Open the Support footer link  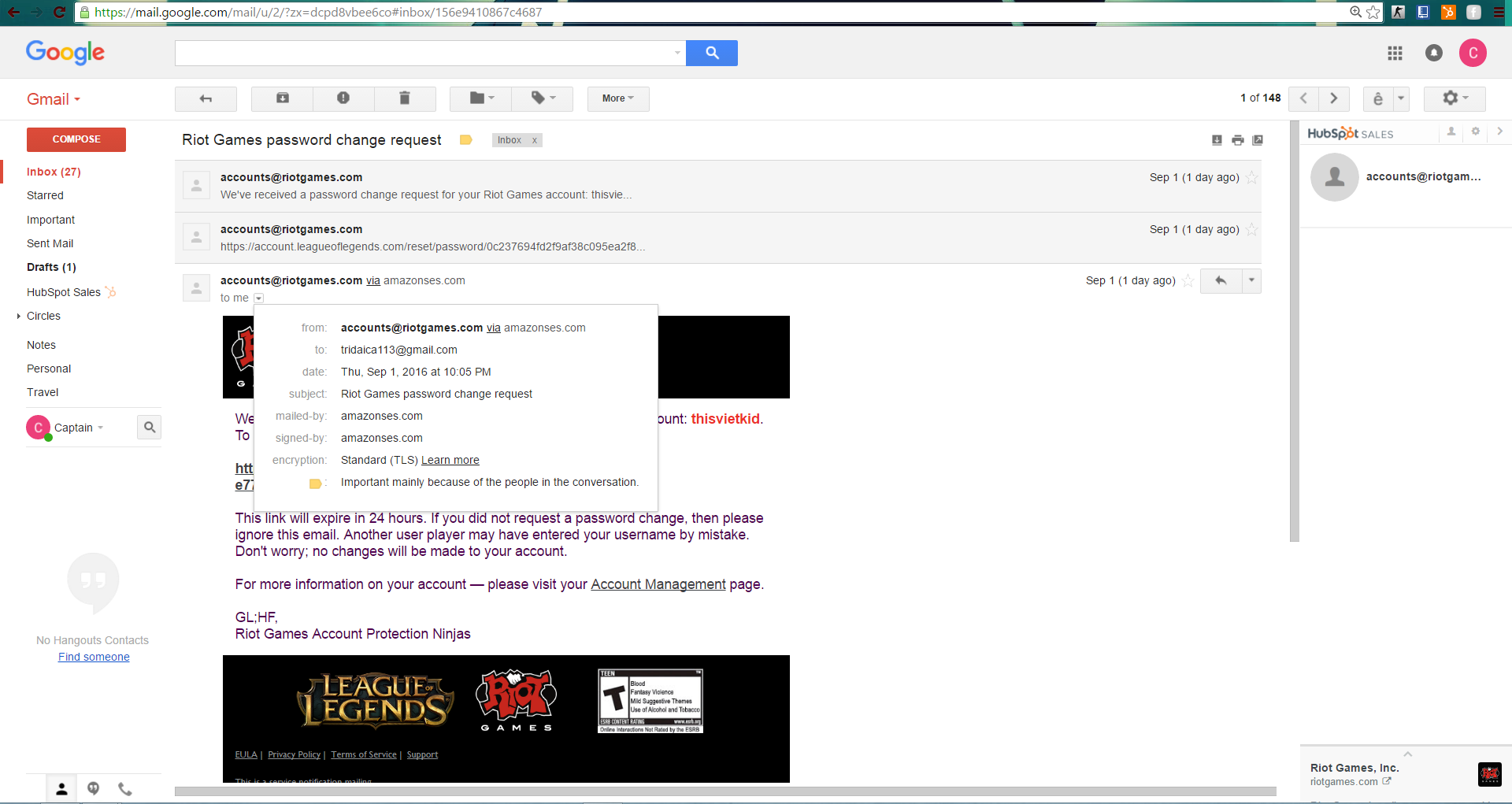(422, 754)
